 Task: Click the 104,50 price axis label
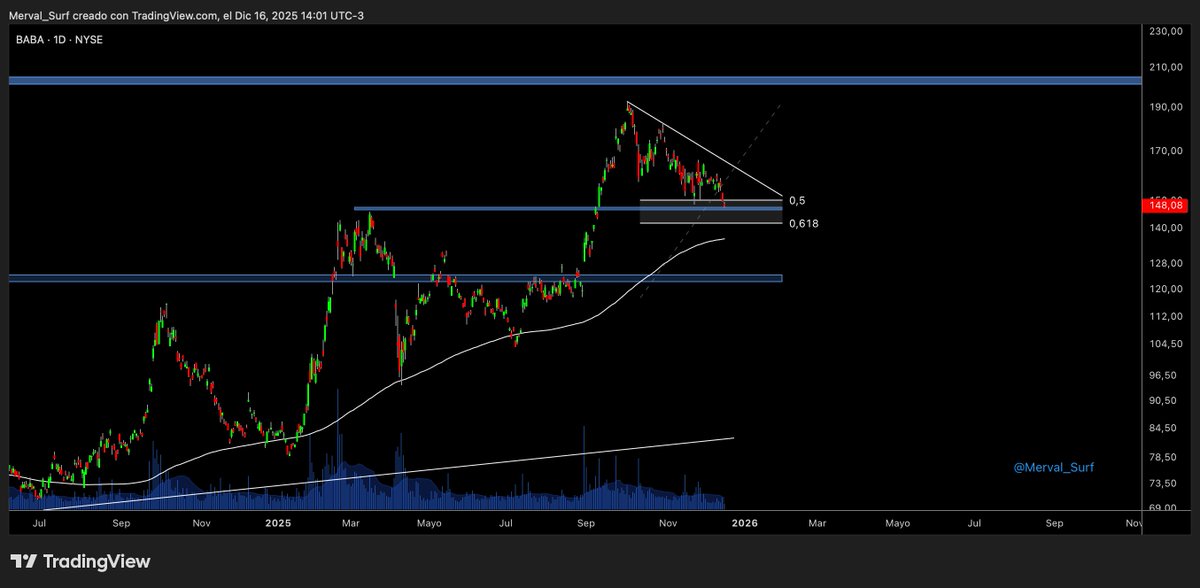[1165, 344]
